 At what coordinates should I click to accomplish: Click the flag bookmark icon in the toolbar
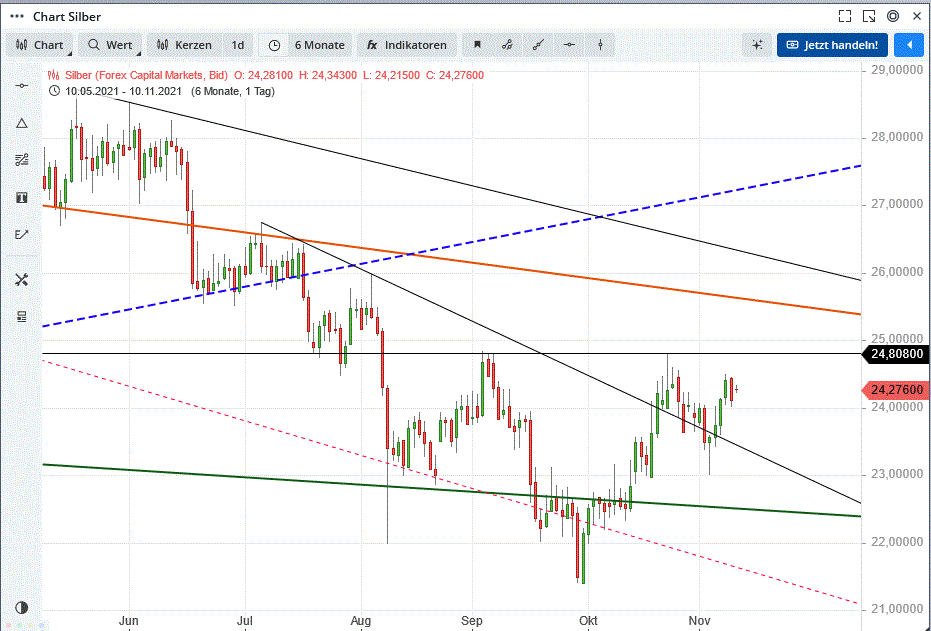click(x=477, y=45)
